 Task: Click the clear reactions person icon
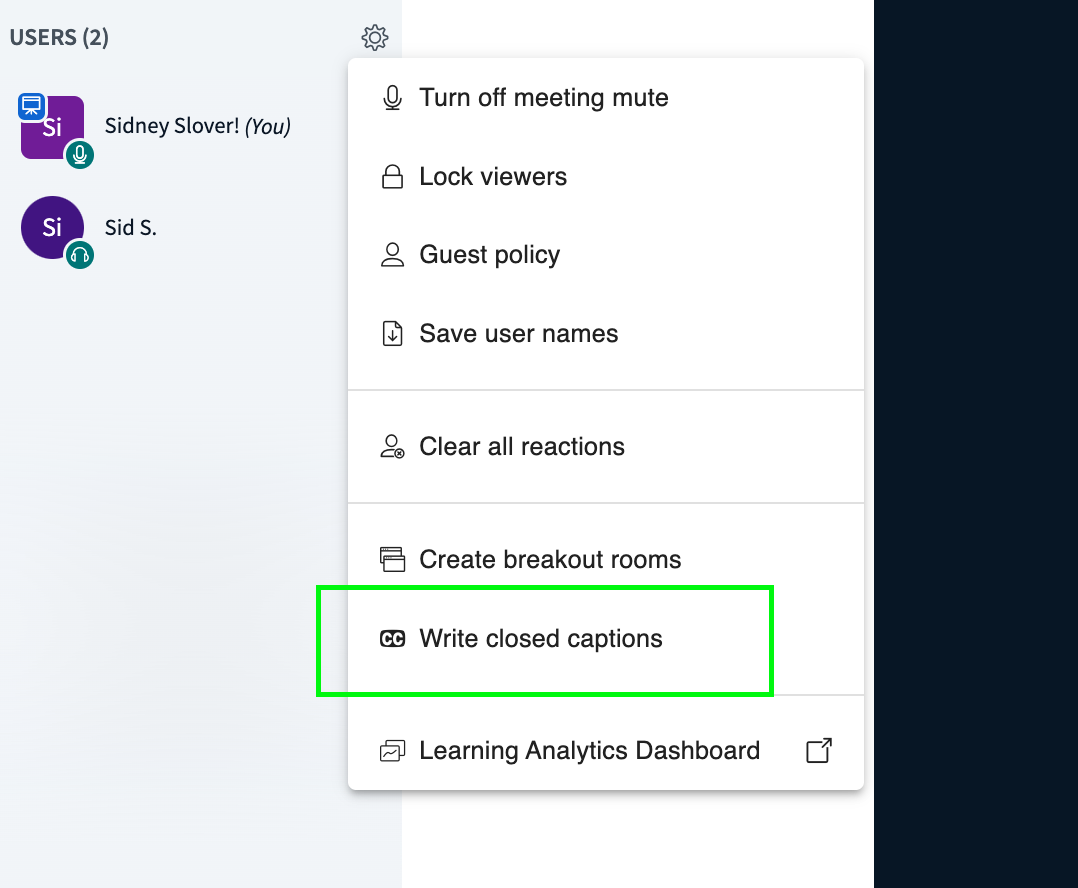[392, 447]
